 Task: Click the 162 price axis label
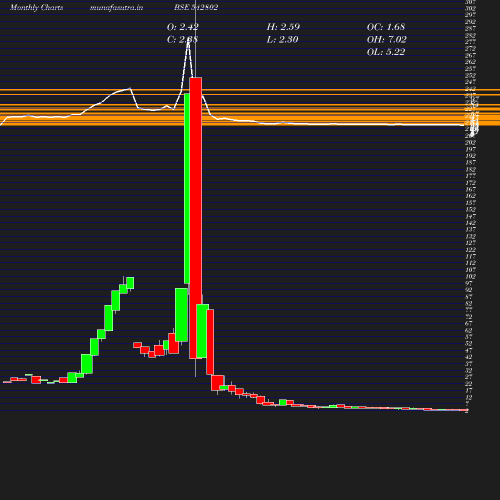(x=470, y=196)
